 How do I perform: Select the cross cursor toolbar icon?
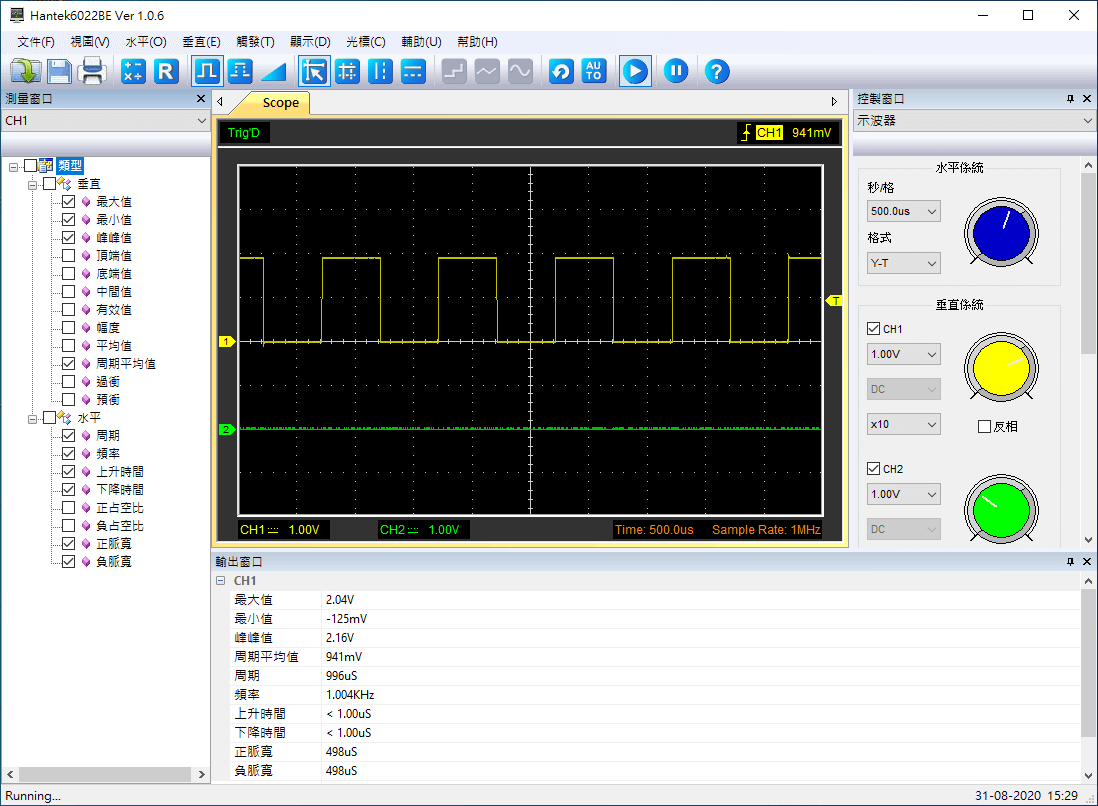pos(347,71)
